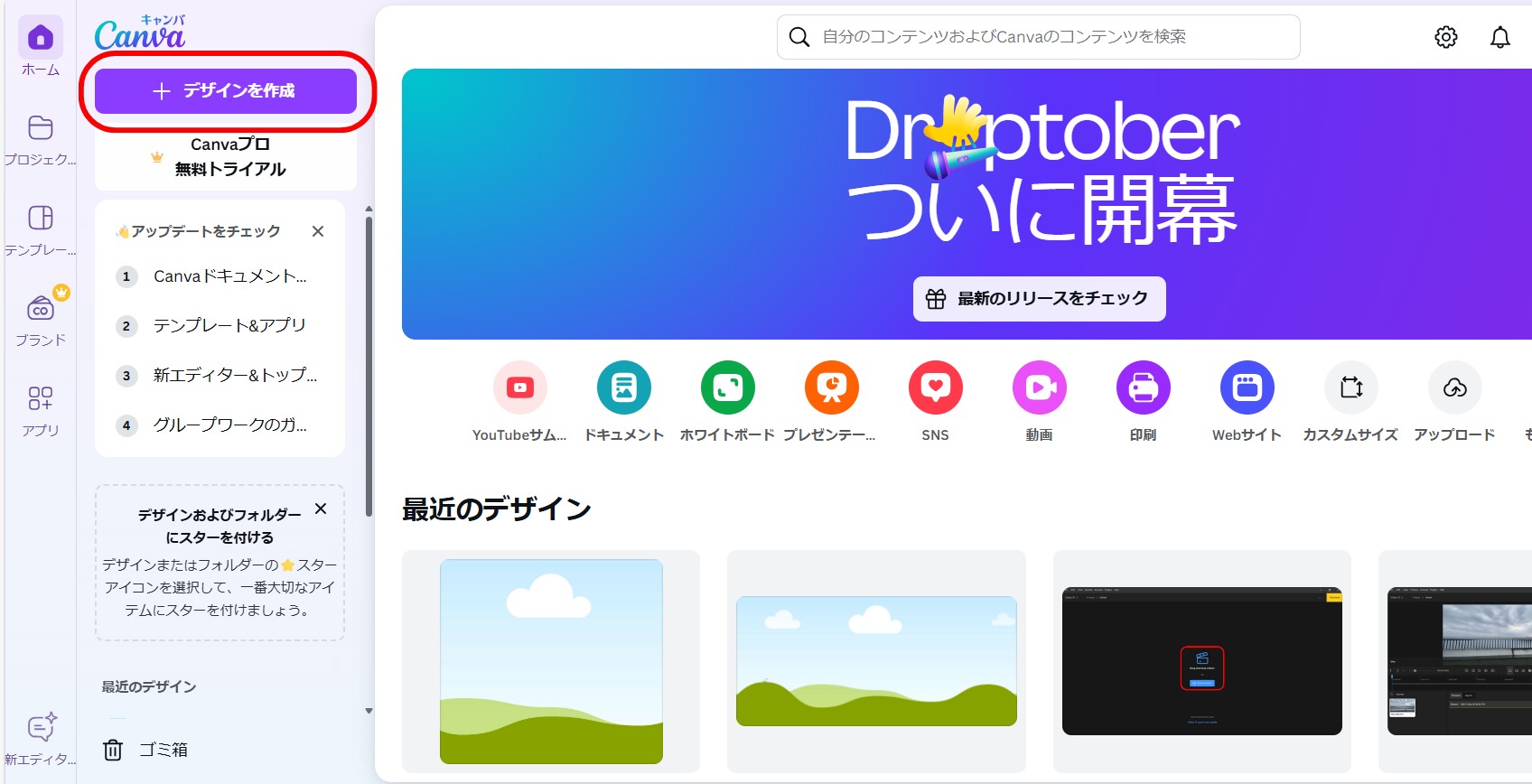Open settings gear icon
This screenshot has height=784, width=1532.
[x=1445, y=37]
